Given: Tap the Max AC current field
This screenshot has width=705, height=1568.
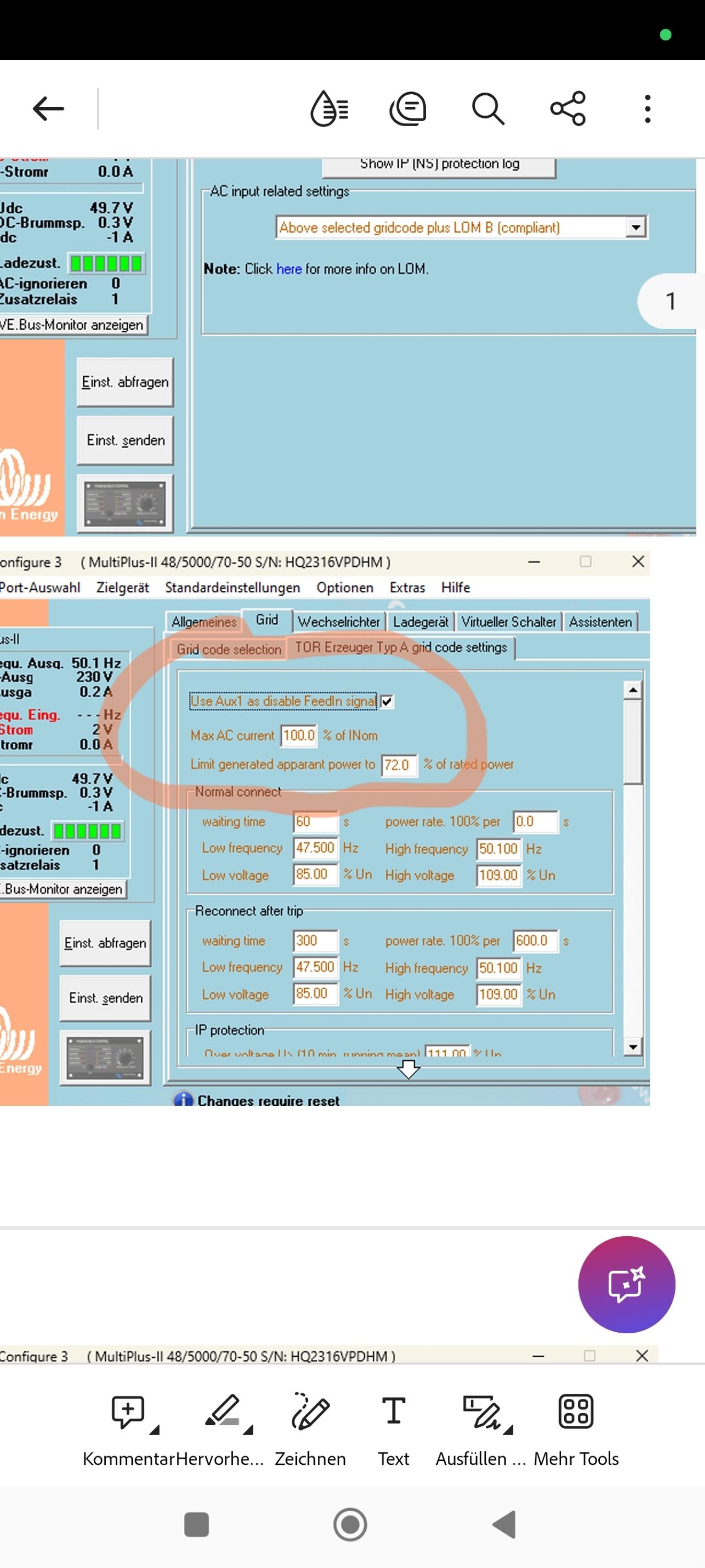Looking at the screenshot, I should [x=299, y=735].
